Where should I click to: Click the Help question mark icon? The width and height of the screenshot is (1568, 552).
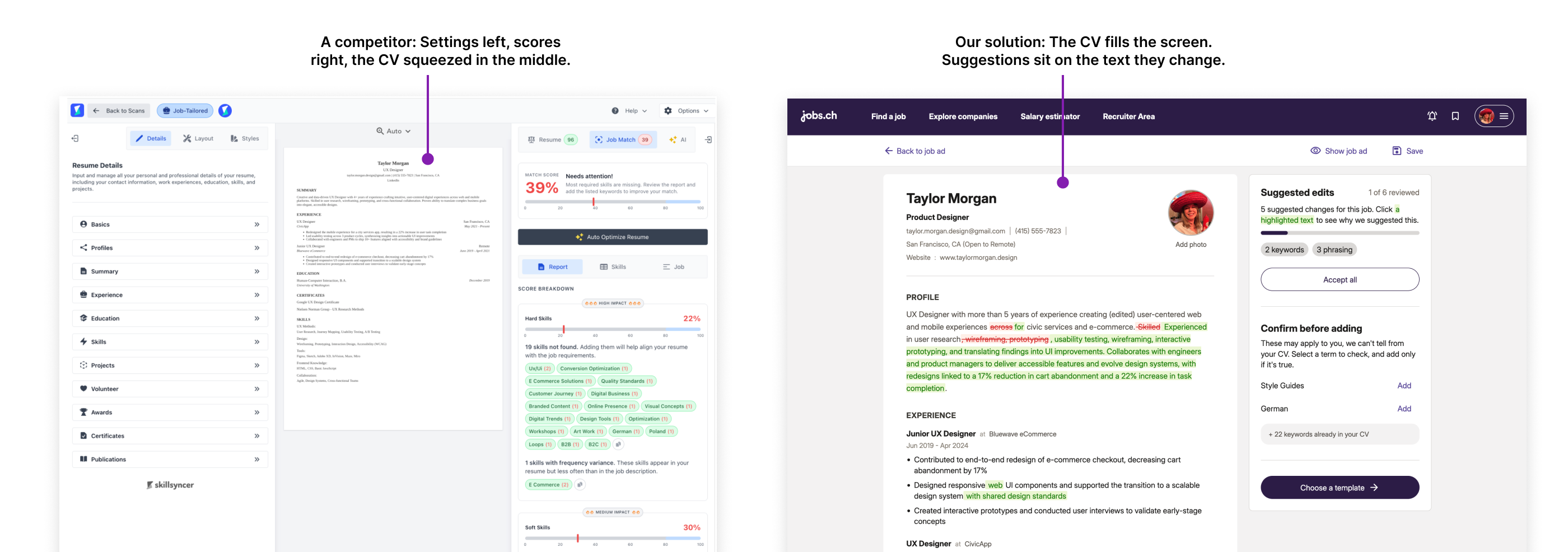pyautogui.click(x=615, y=111)
